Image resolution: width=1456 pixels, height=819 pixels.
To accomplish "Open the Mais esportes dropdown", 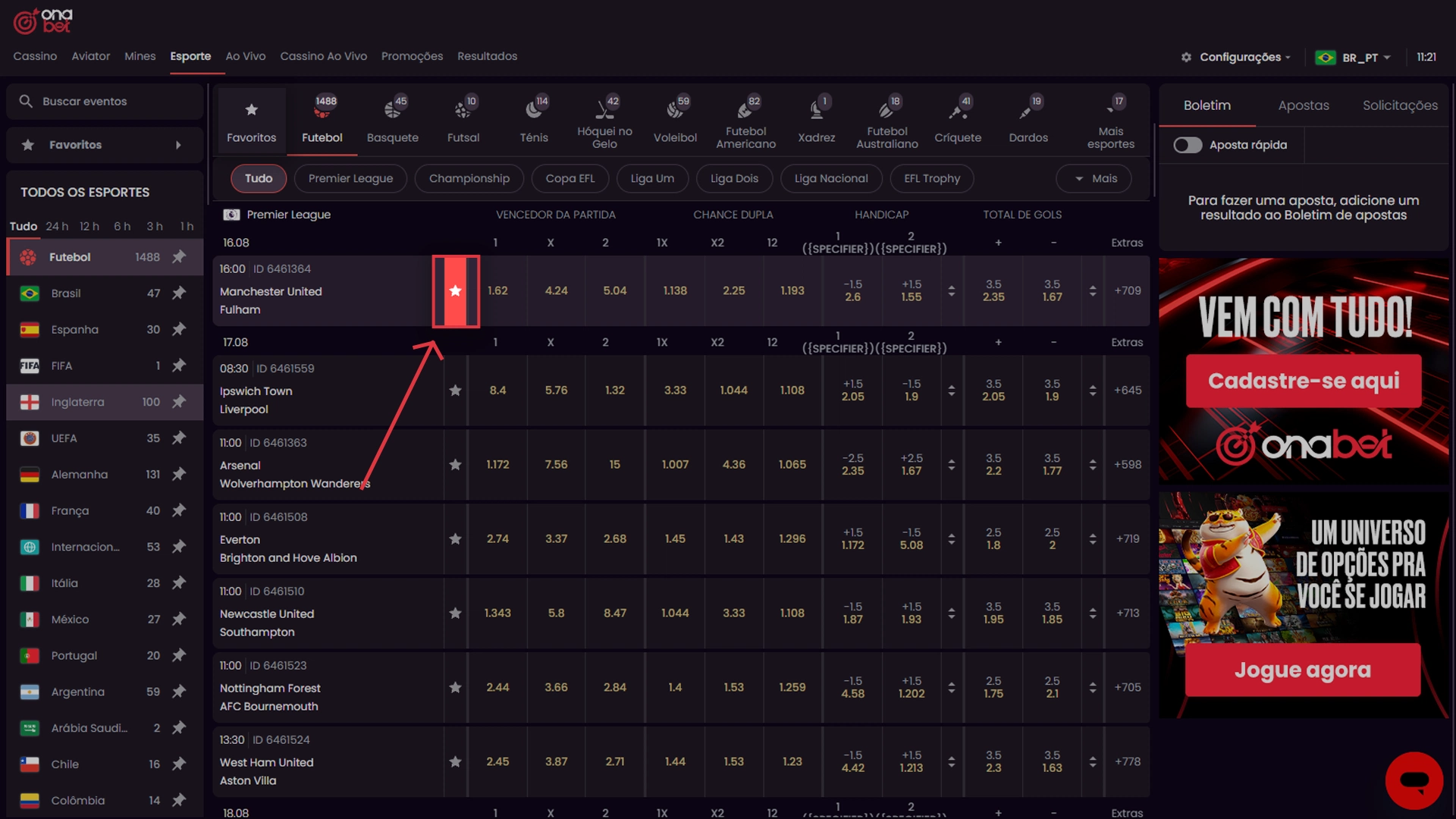I will [x=1111, y=122].
